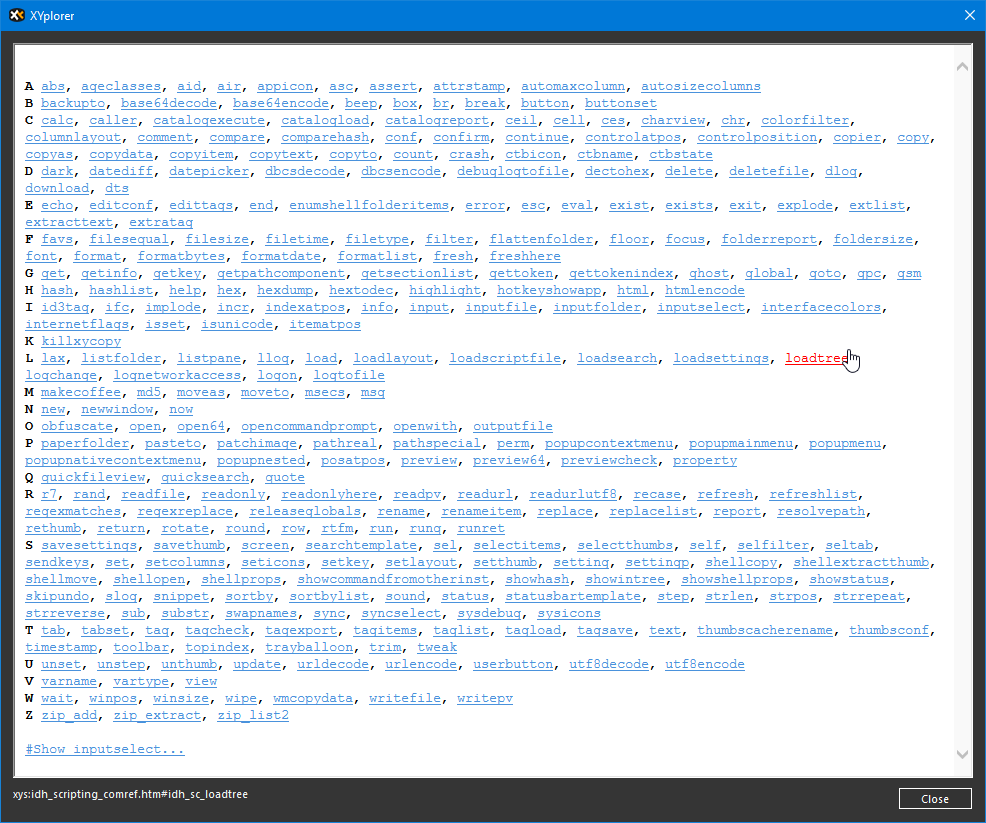Viewport: 986px width, 823px height.
Task: Open the makecoffee command reference
Action: (81, 391)
